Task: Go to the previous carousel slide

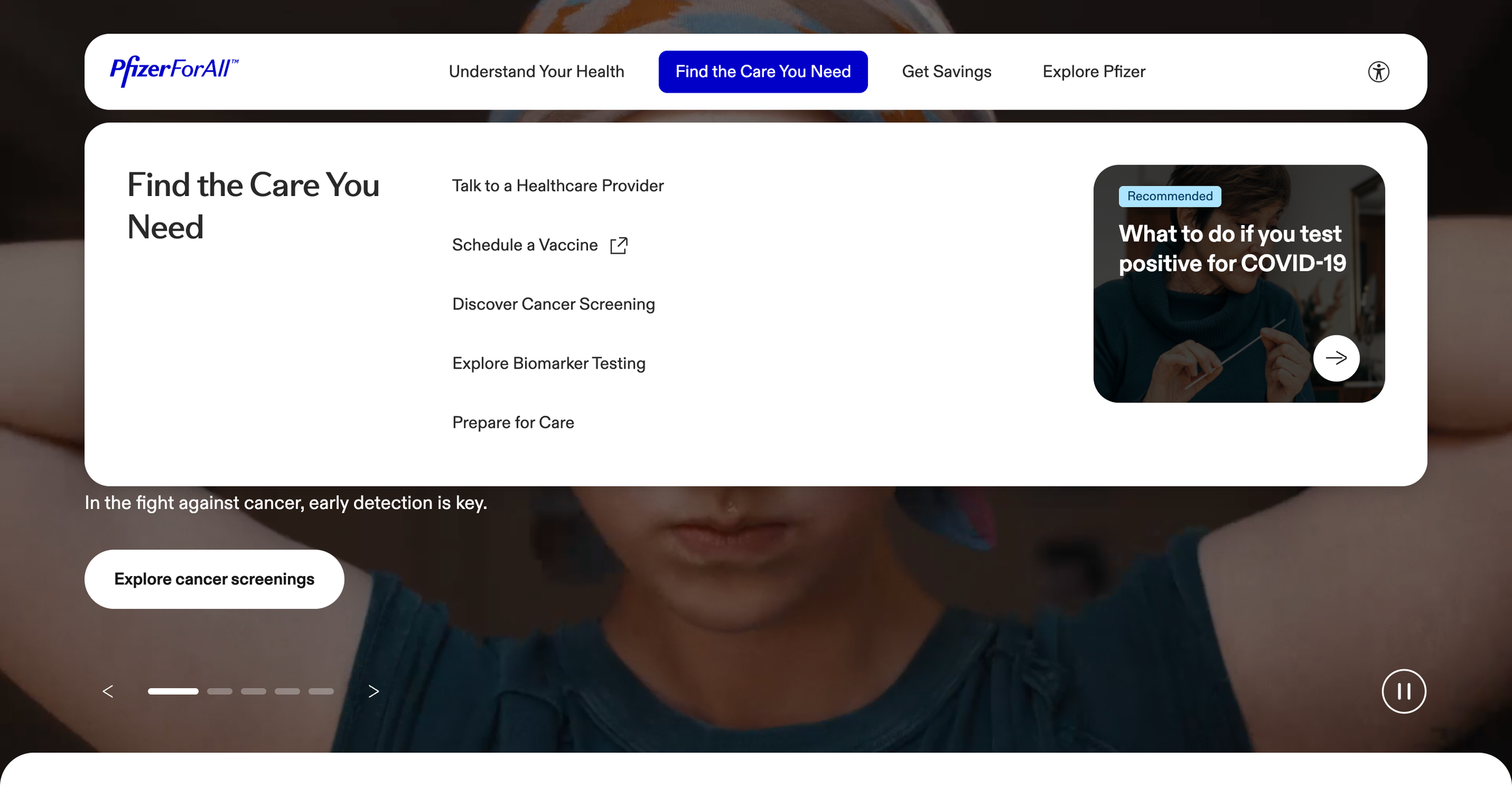Action: pos(108,691)
